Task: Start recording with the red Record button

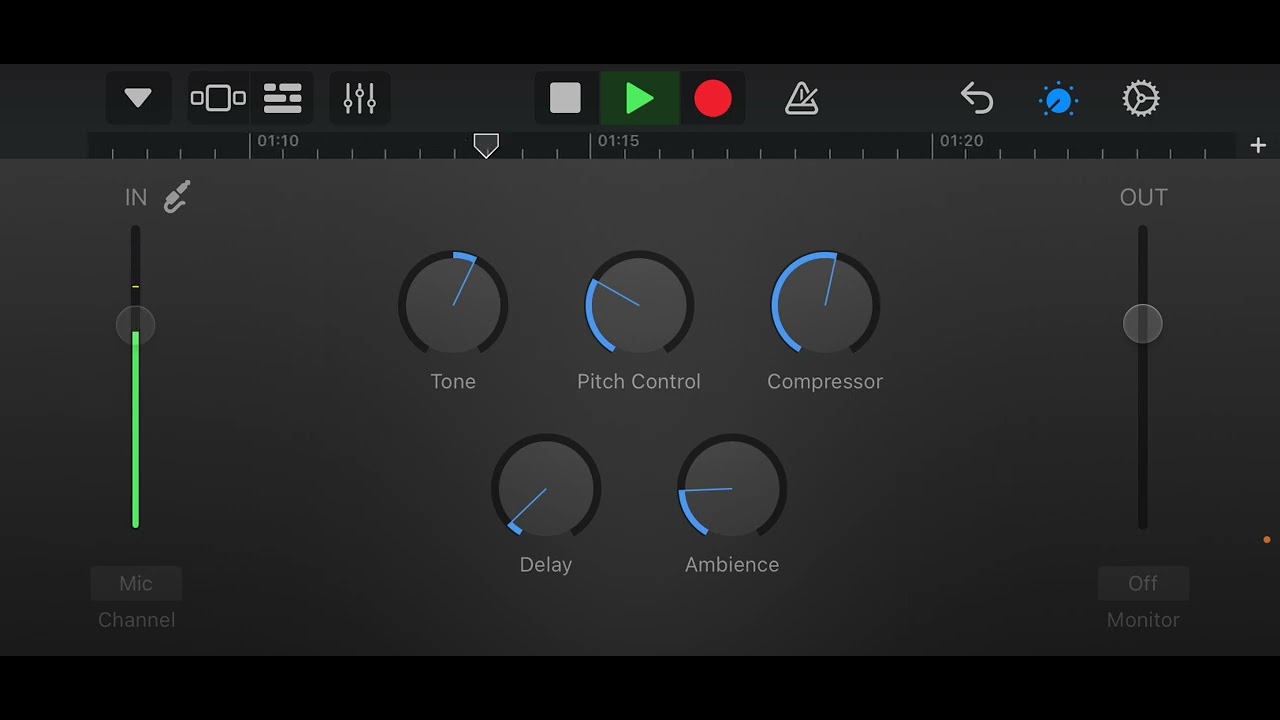Action: click(713, 98)
